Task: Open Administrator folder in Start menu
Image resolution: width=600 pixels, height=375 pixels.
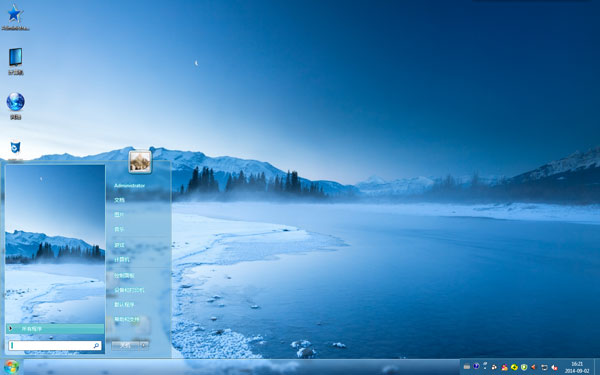Action: pyautogui.click(x=130, y=186)
